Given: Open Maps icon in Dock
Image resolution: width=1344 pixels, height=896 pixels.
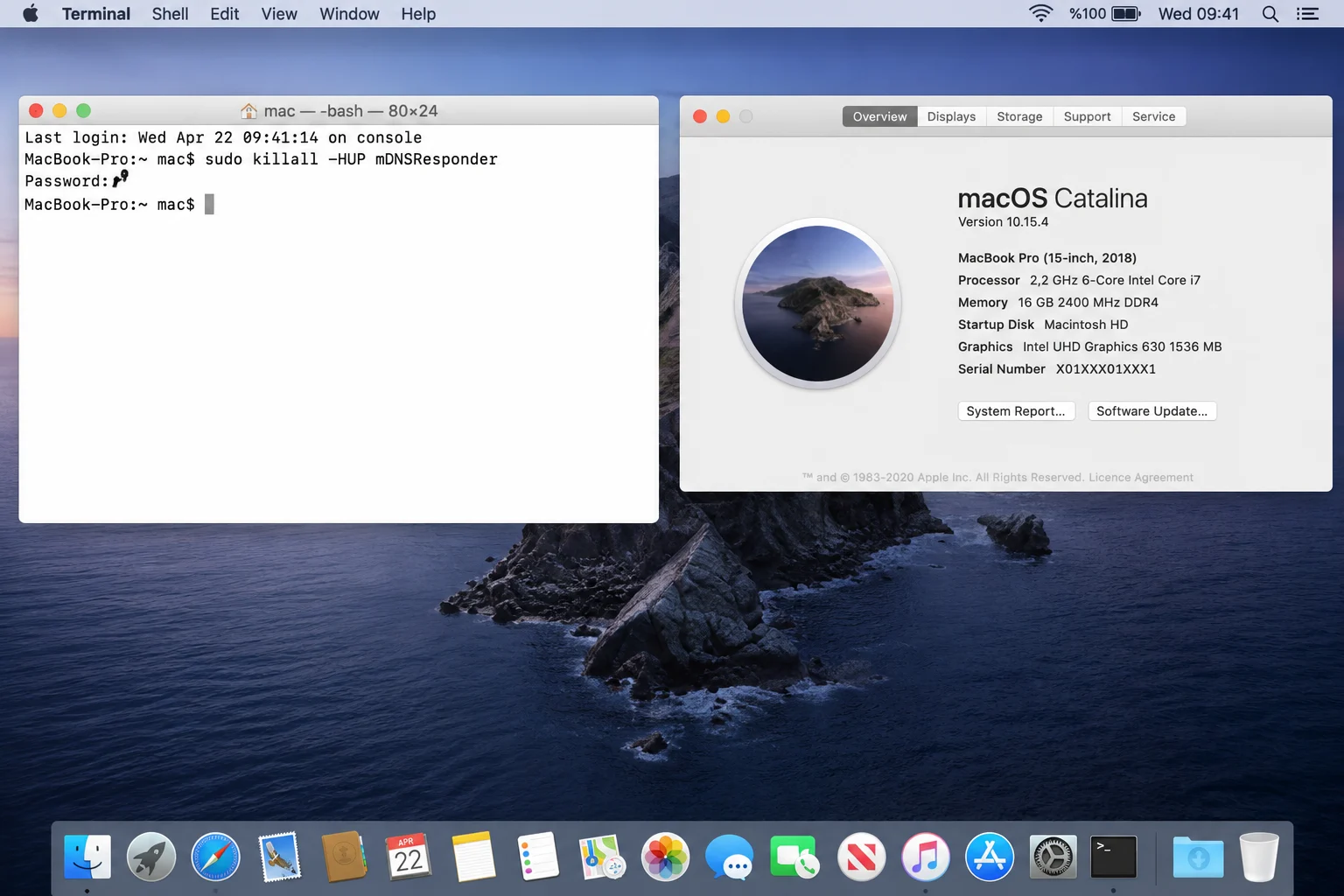Looking at the screenshot, I should click(602, 857).
